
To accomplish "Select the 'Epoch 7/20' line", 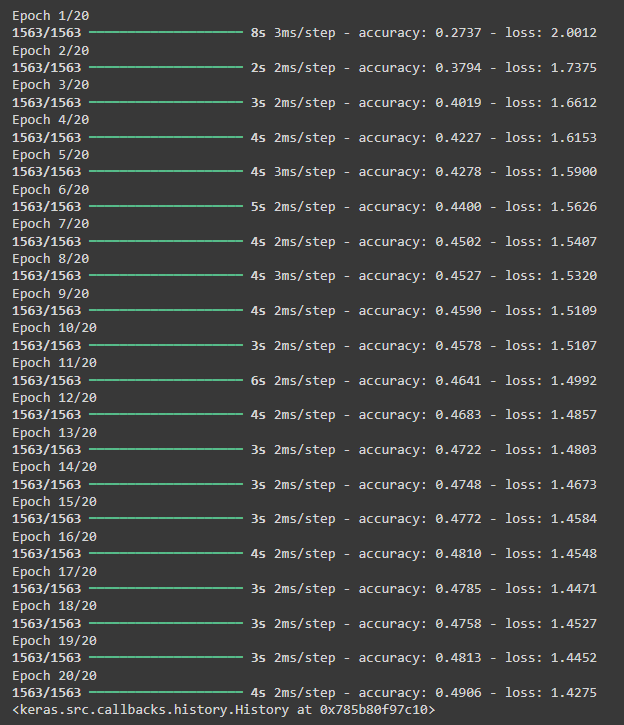I will [x=50, y=224].
